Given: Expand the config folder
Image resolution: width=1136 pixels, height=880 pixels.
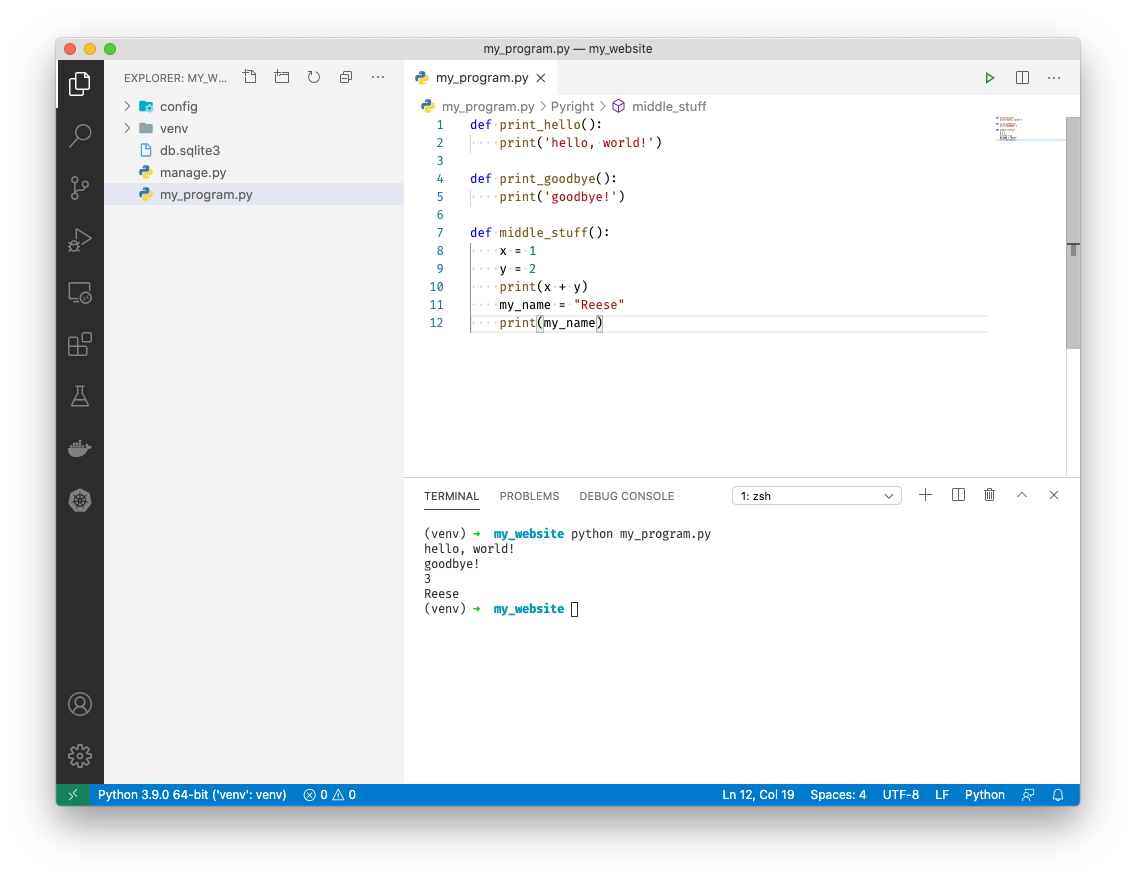Looking at the screenshot, I should pos(127,106).
